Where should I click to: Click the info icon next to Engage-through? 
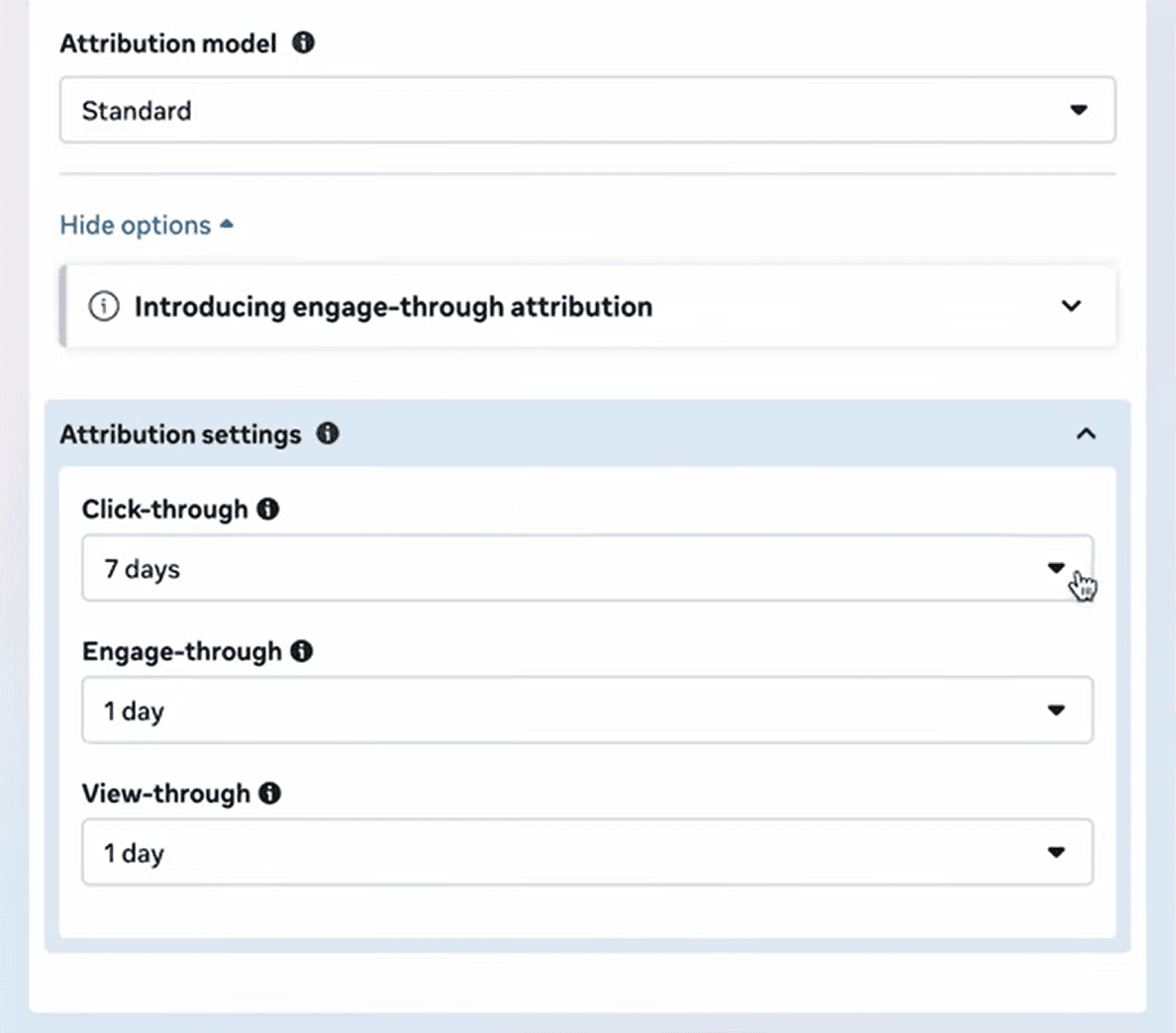tap(302, 651)
